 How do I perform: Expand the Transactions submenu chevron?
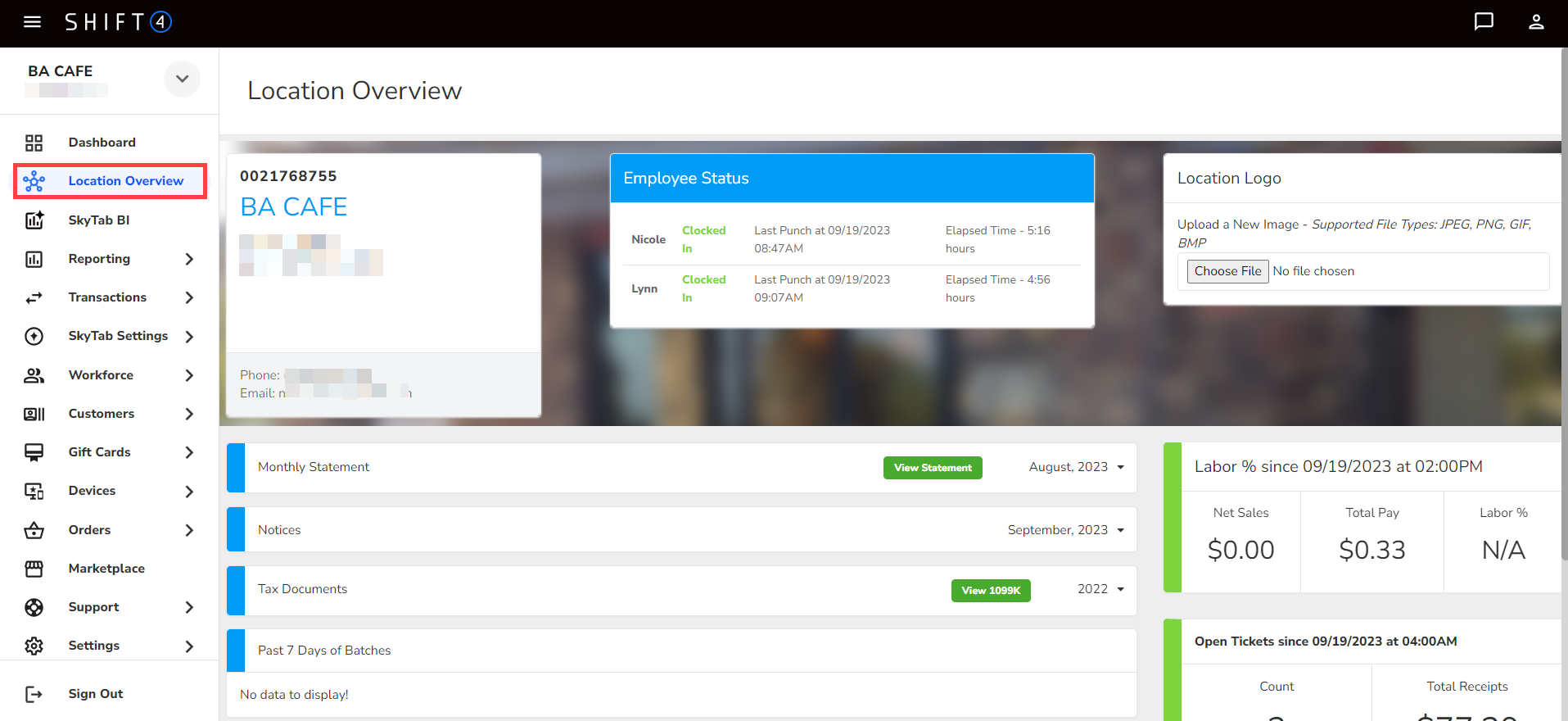click(189, 297)
